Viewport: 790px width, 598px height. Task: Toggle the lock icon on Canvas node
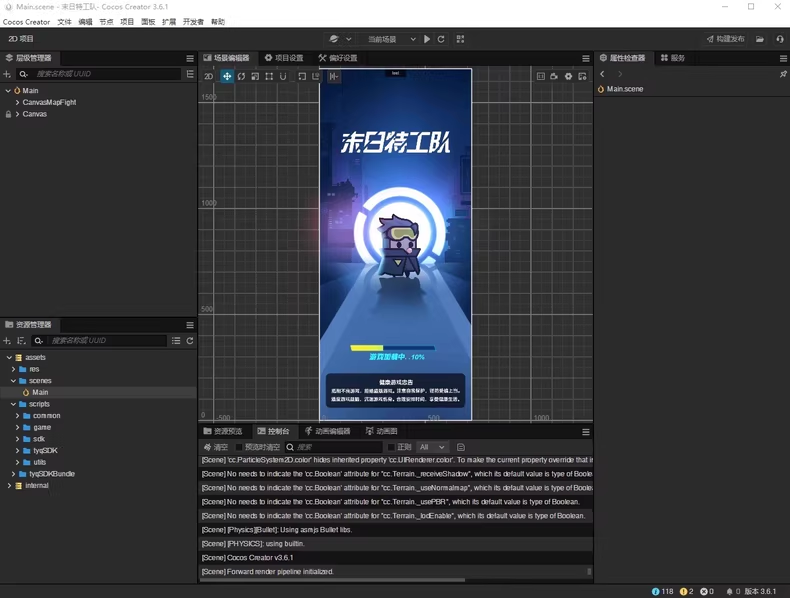(8, 114)
